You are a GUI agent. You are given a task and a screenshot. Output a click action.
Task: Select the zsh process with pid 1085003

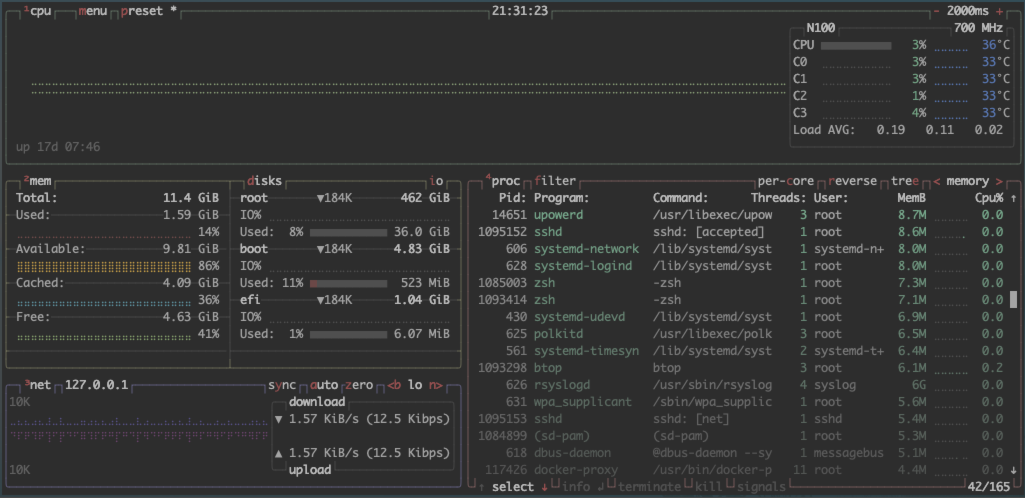(x=742, y=283)
